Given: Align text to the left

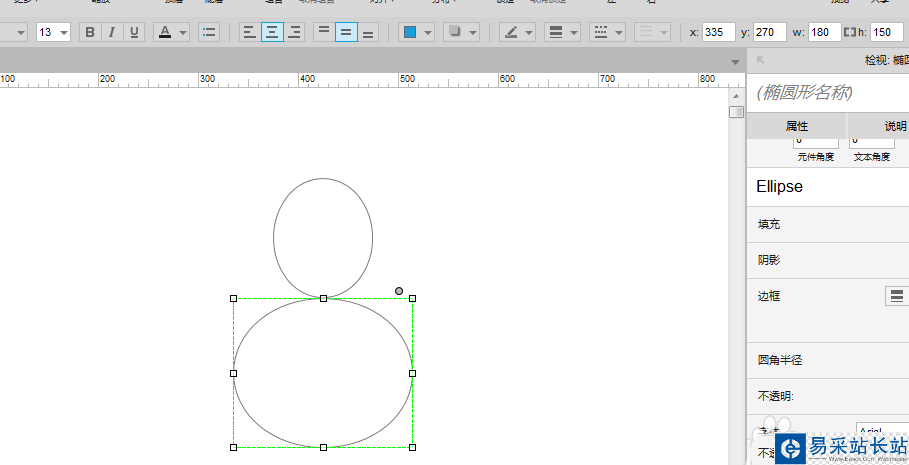Looking at the screenshot, I should tap(250, 32).
